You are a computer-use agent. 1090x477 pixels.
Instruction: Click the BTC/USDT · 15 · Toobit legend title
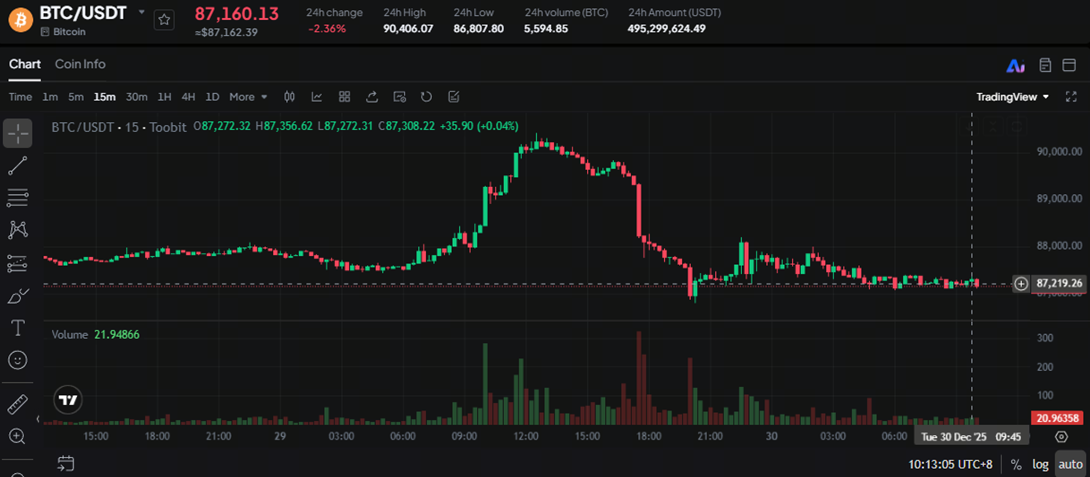(x=120, y=127)
